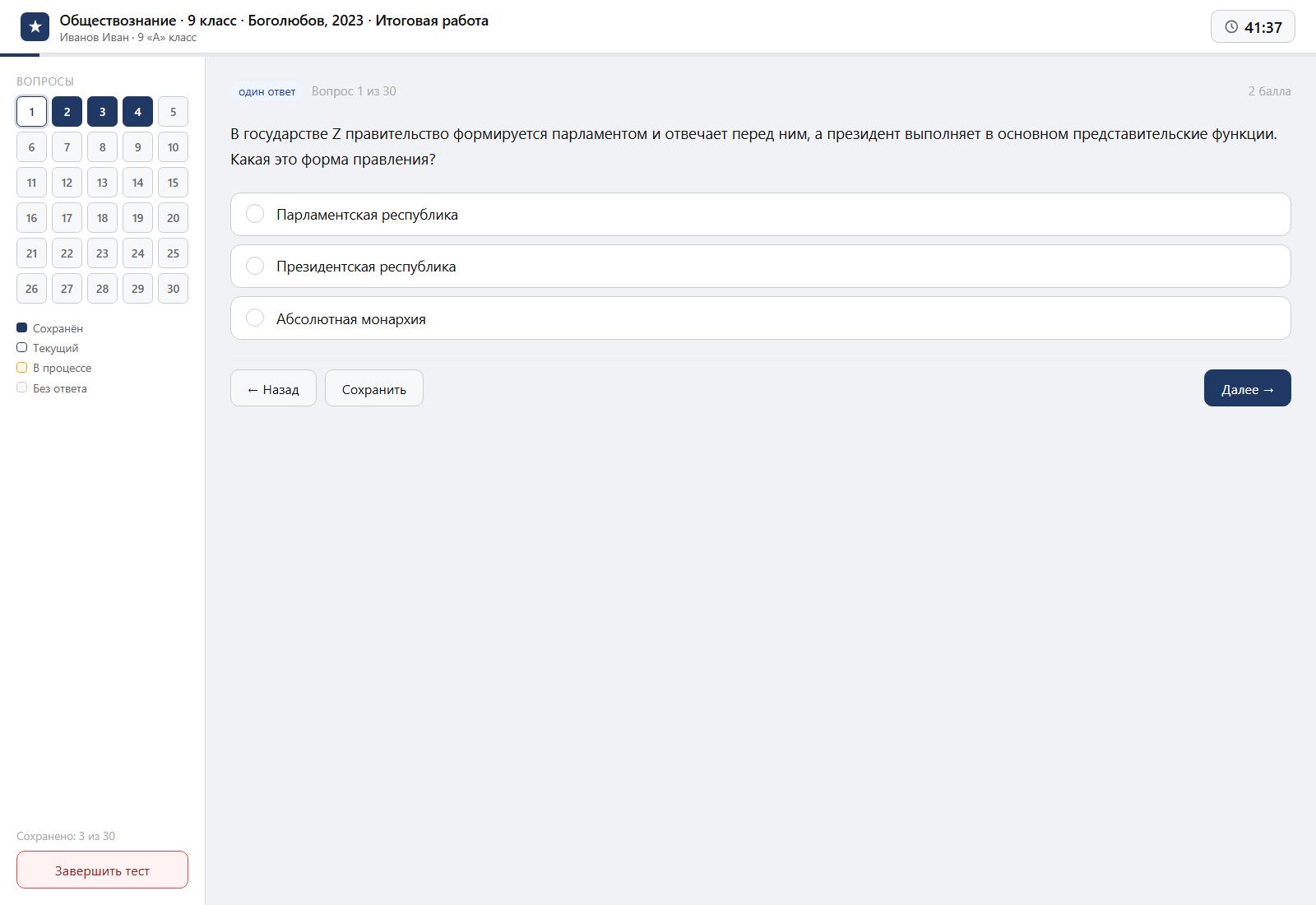Open question 18
This screenshot has height=905, width=1316.
[102, 218]
